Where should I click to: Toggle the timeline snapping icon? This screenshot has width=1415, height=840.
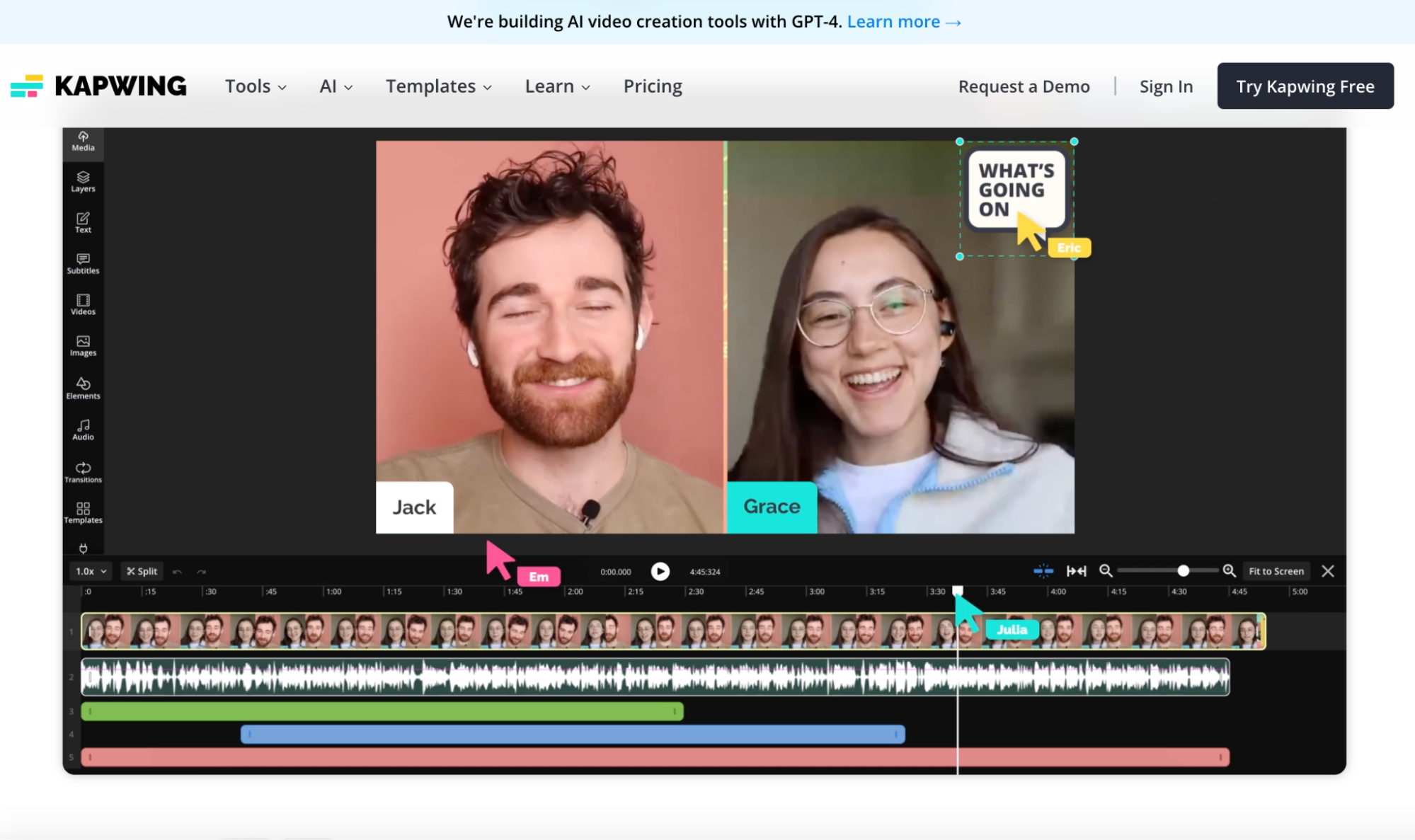click(1043, 571)
